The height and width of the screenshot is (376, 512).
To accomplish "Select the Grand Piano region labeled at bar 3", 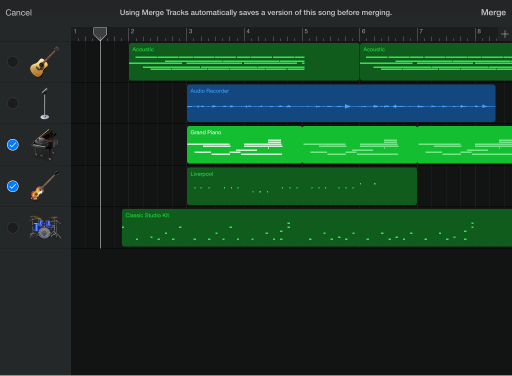I will (x=244, y=145).
